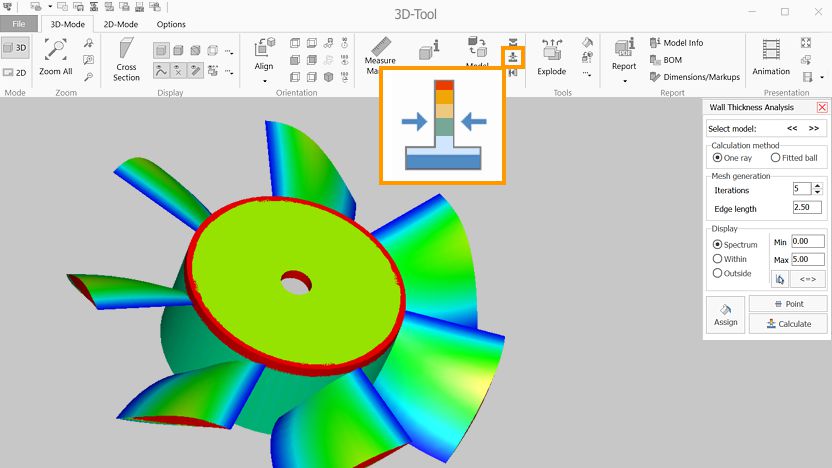Screen dimensions: 832x468
Task: Click the Edge length input field
Action: click(x=806, y=208)
